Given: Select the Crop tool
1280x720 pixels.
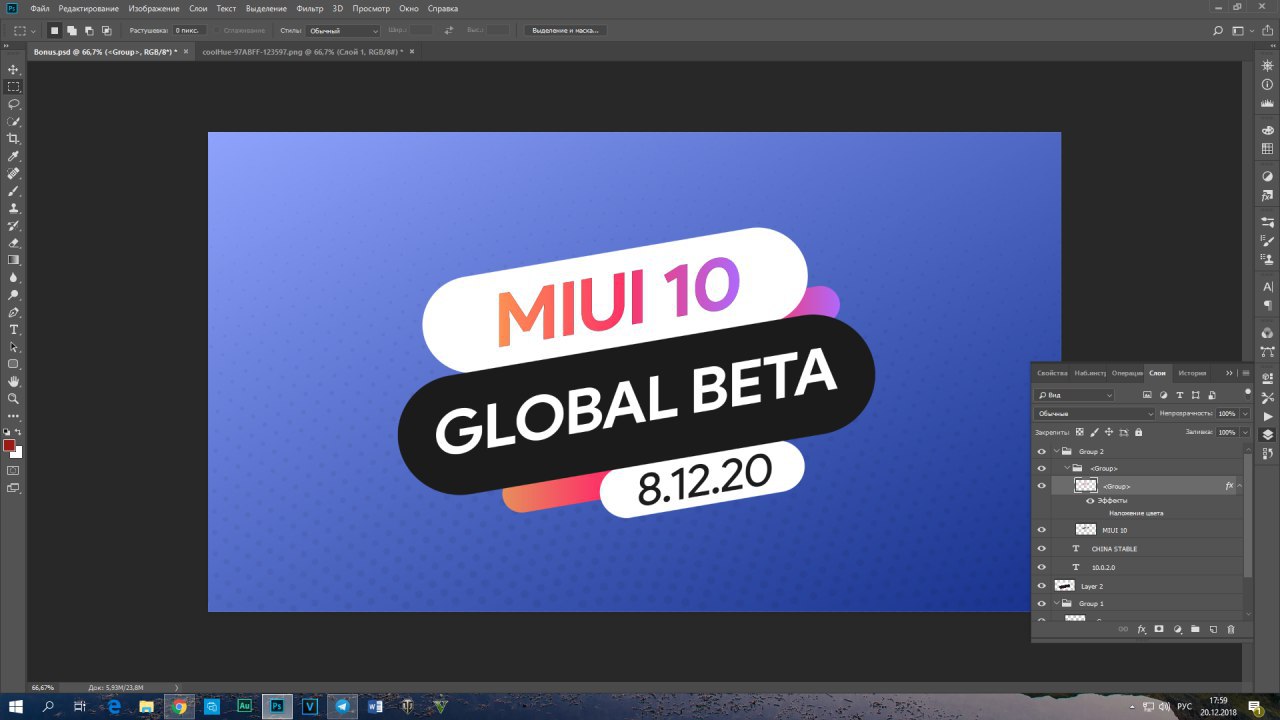Looking at the screenshot, I should coord(14,139).
